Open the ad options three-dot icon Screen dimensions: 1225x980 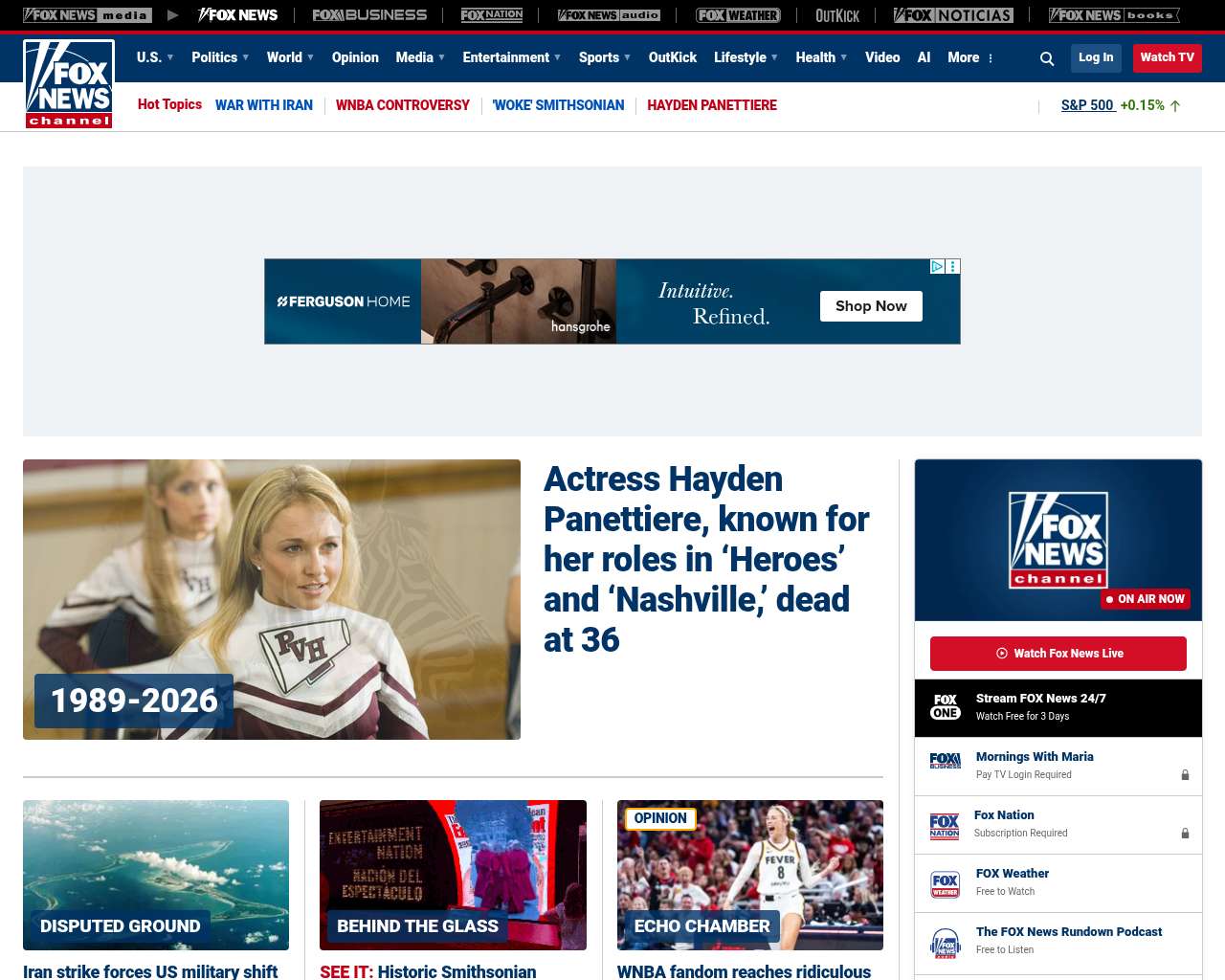[953, 267]
